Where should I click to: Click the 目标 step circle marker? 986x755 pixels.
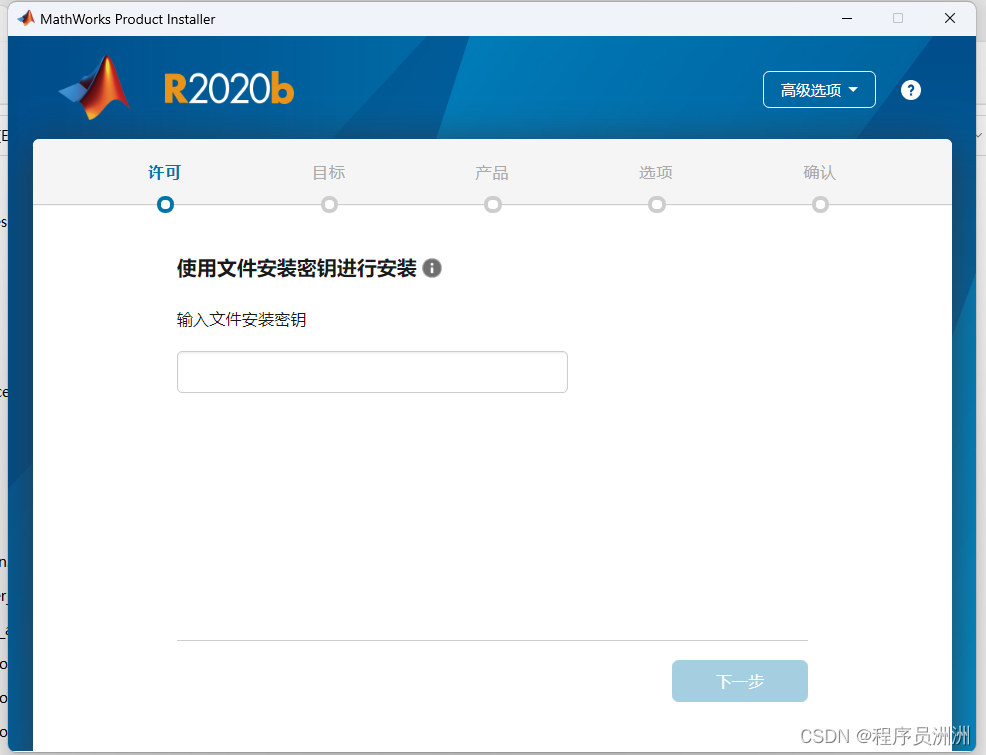(x=330, y=204)
